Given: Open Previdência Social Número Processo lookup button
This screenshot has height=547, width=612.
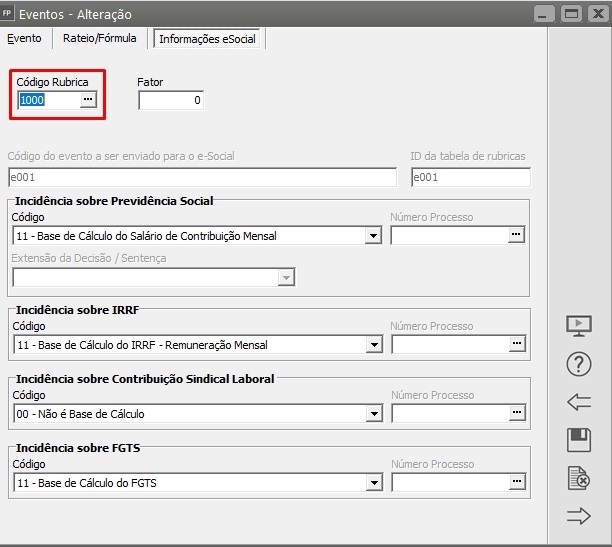Looking at the screenshot, I should click(x=516, y=235).
